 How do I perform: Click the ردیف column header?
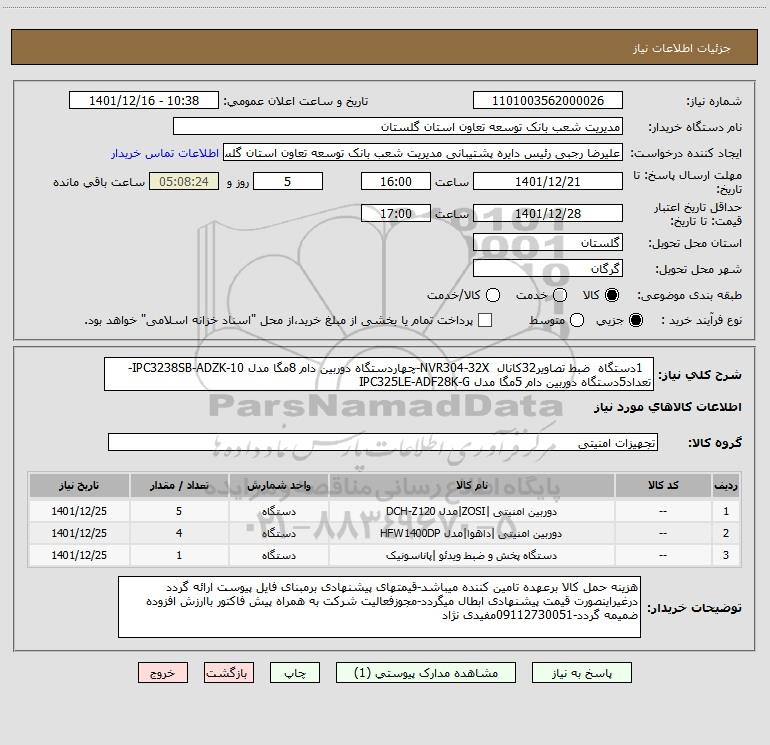726,485
